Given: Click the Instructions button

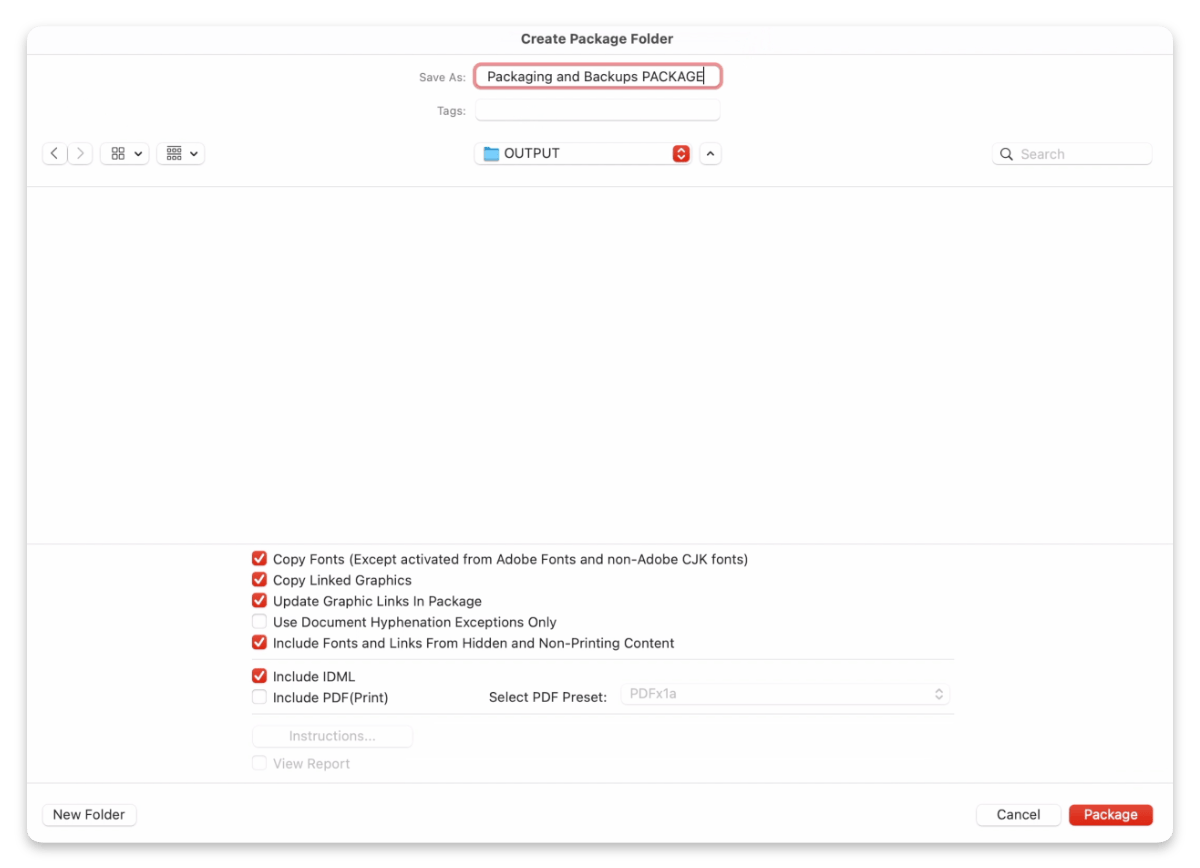Looking at the screenshot, I should click(x=332, y=736).
